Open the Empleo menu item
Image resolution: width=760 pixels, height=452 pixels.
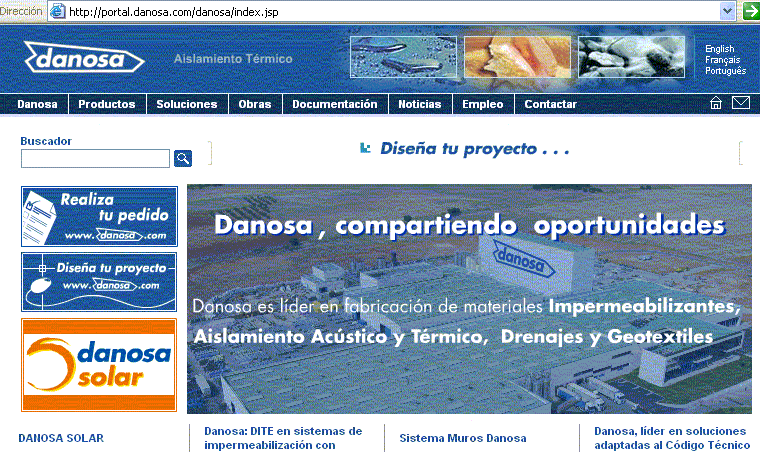click(x=483, y=104)
